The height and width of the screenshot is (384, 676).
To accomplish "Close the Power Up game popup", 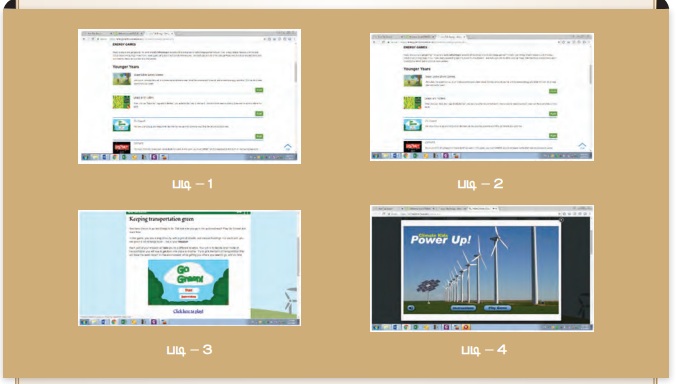I will (x=561, y=220).
